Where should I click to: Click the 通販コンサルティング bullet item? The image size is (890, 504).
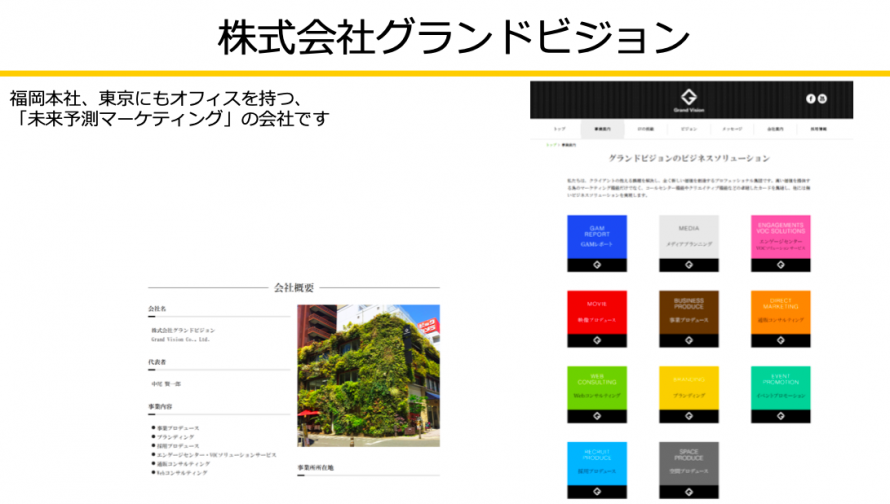pos(183,464)
